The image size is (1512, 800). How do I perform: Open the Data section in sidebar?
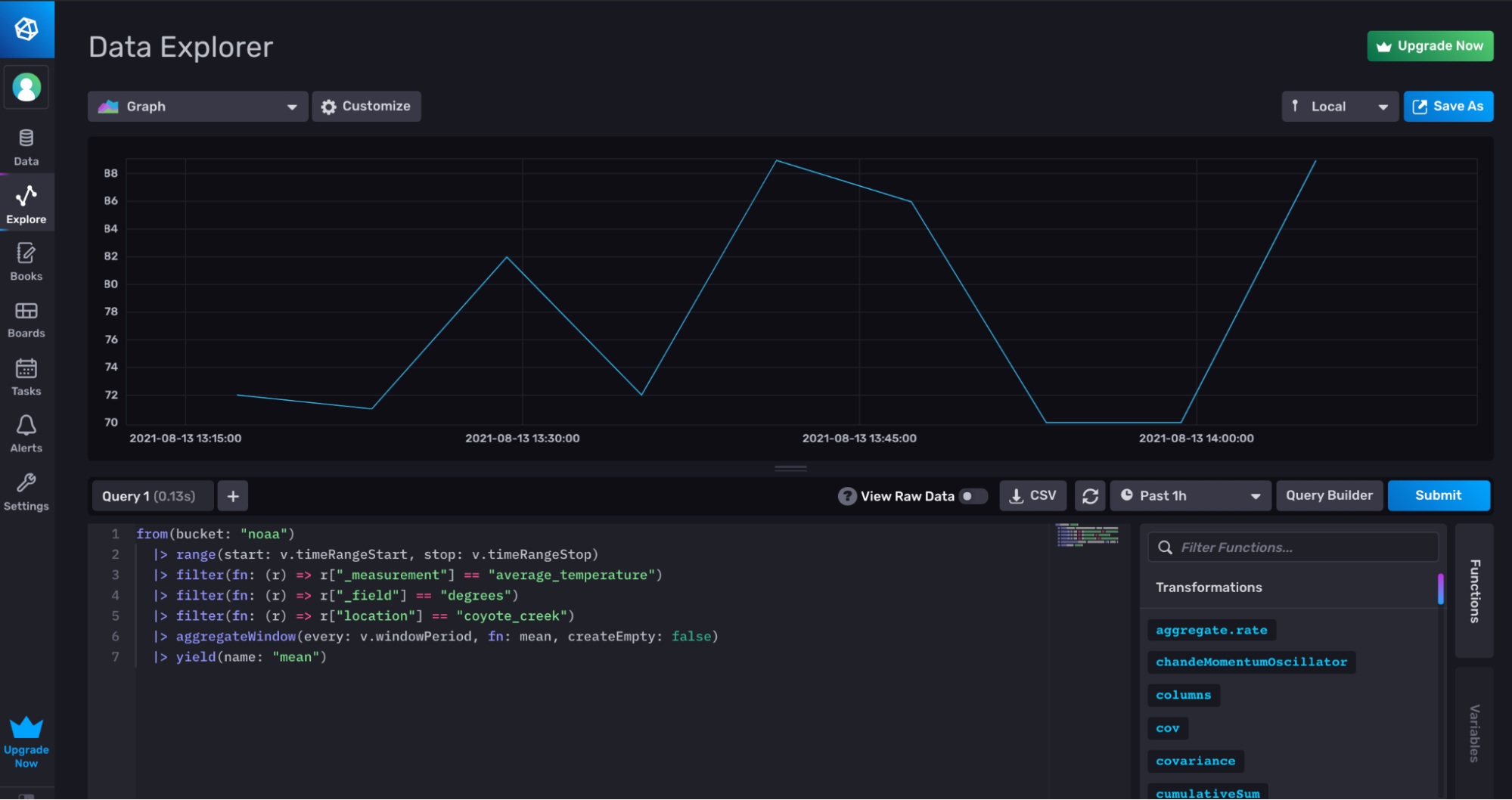point(26,148)
